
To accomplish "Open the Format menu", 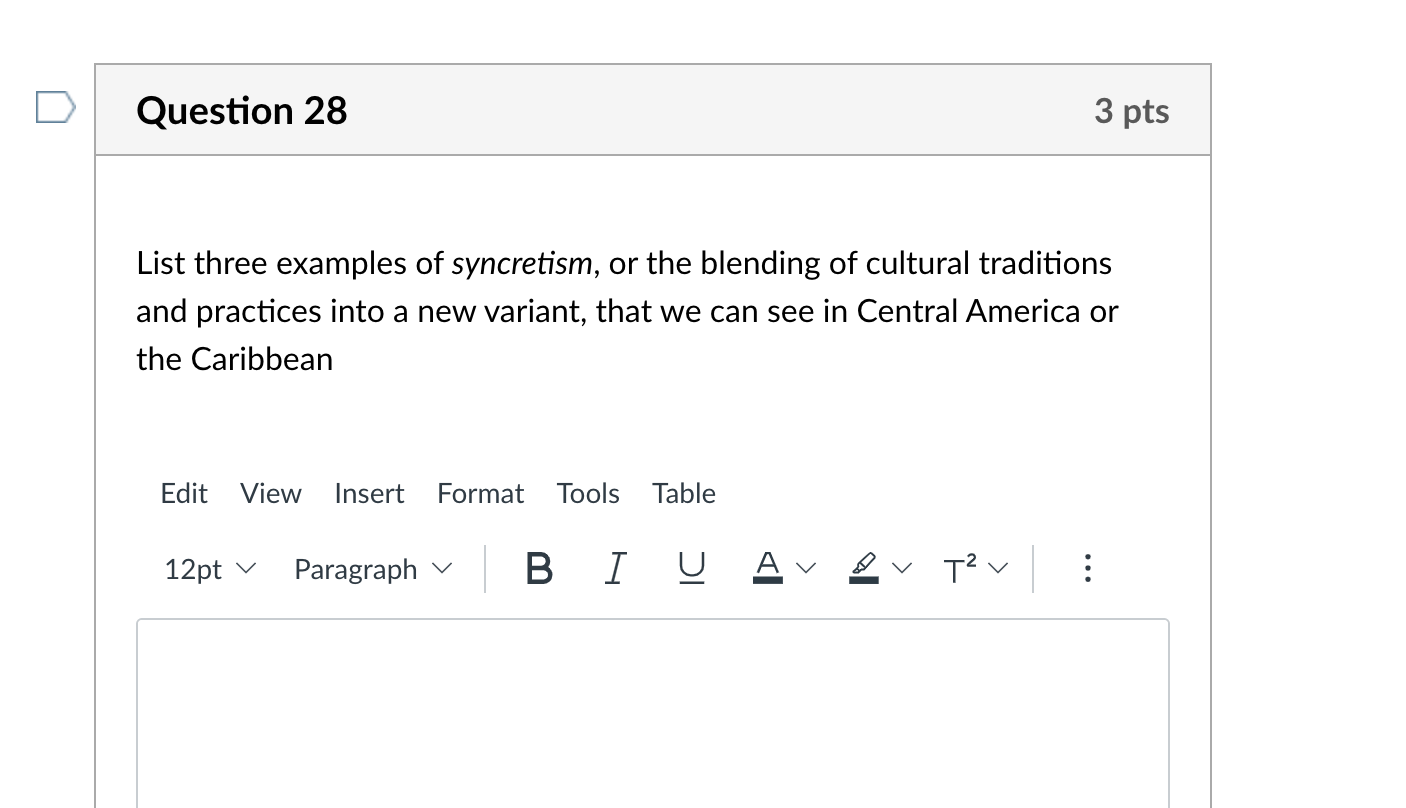I will click(x=480, y=493).
